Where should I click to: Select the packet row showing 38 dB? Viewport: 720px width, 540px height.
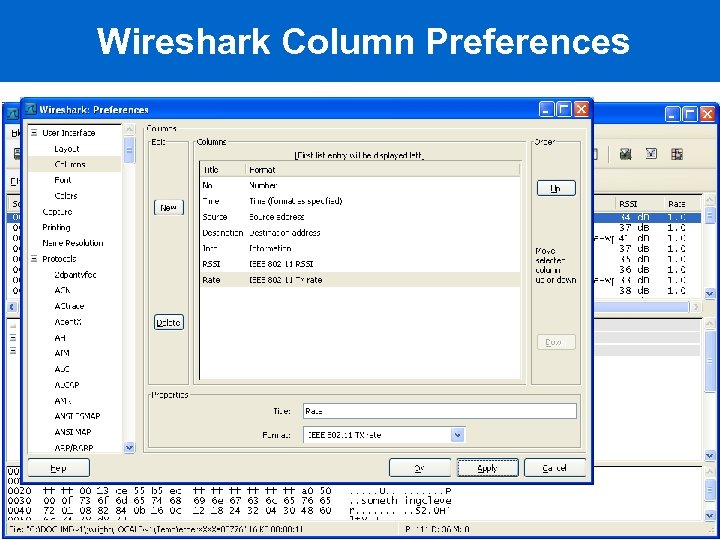(x=647, y=291)
